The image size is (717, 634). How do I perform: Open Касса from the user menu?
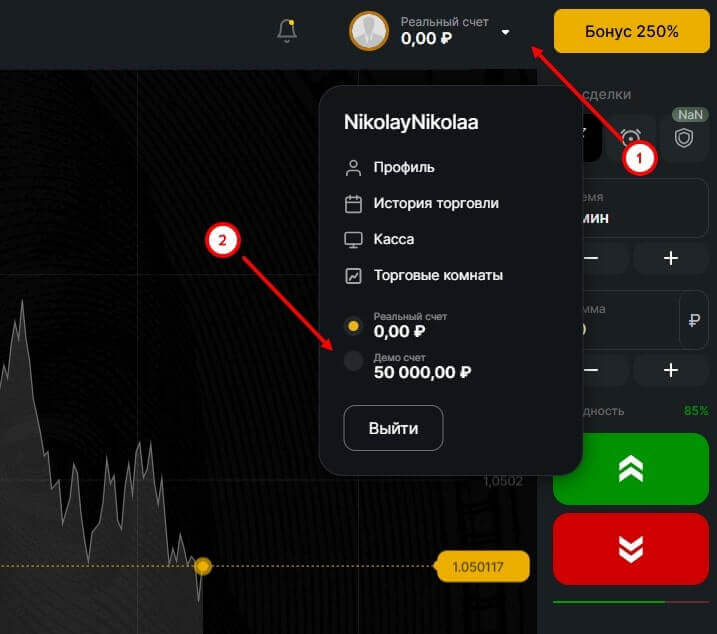point(393,239)
